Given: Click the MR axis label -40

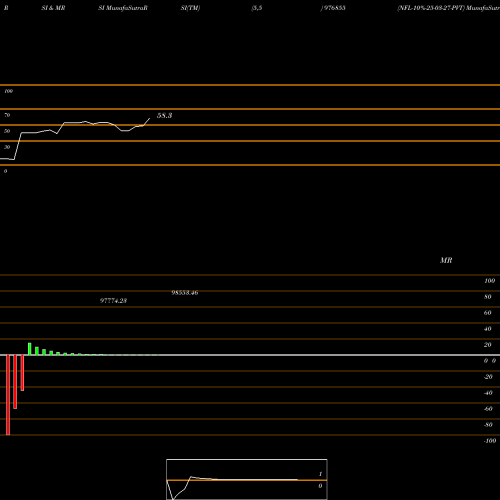Looking at the screenshot, I should 488,393.
